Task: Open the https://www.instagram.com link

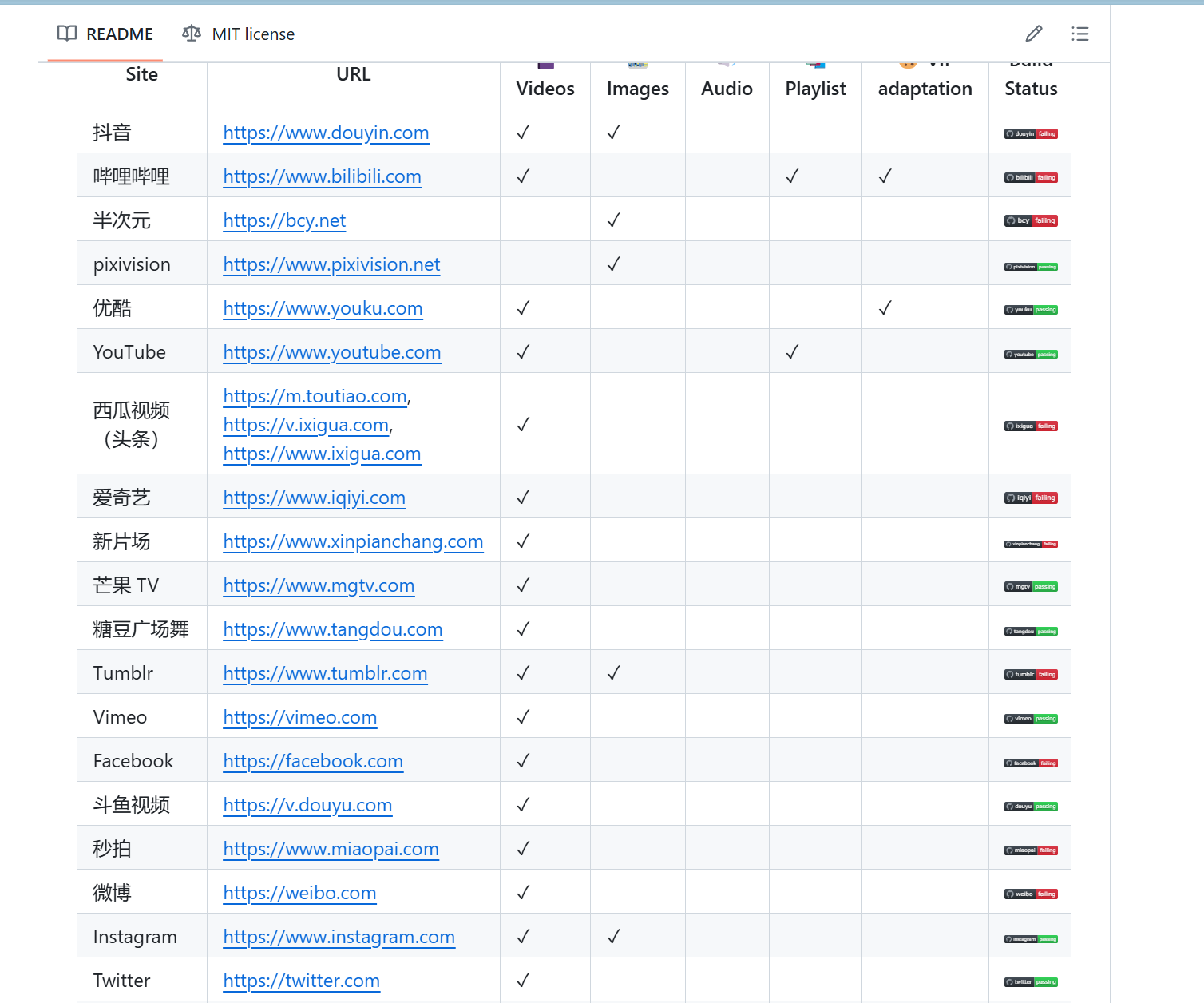Action: point(339,937)
